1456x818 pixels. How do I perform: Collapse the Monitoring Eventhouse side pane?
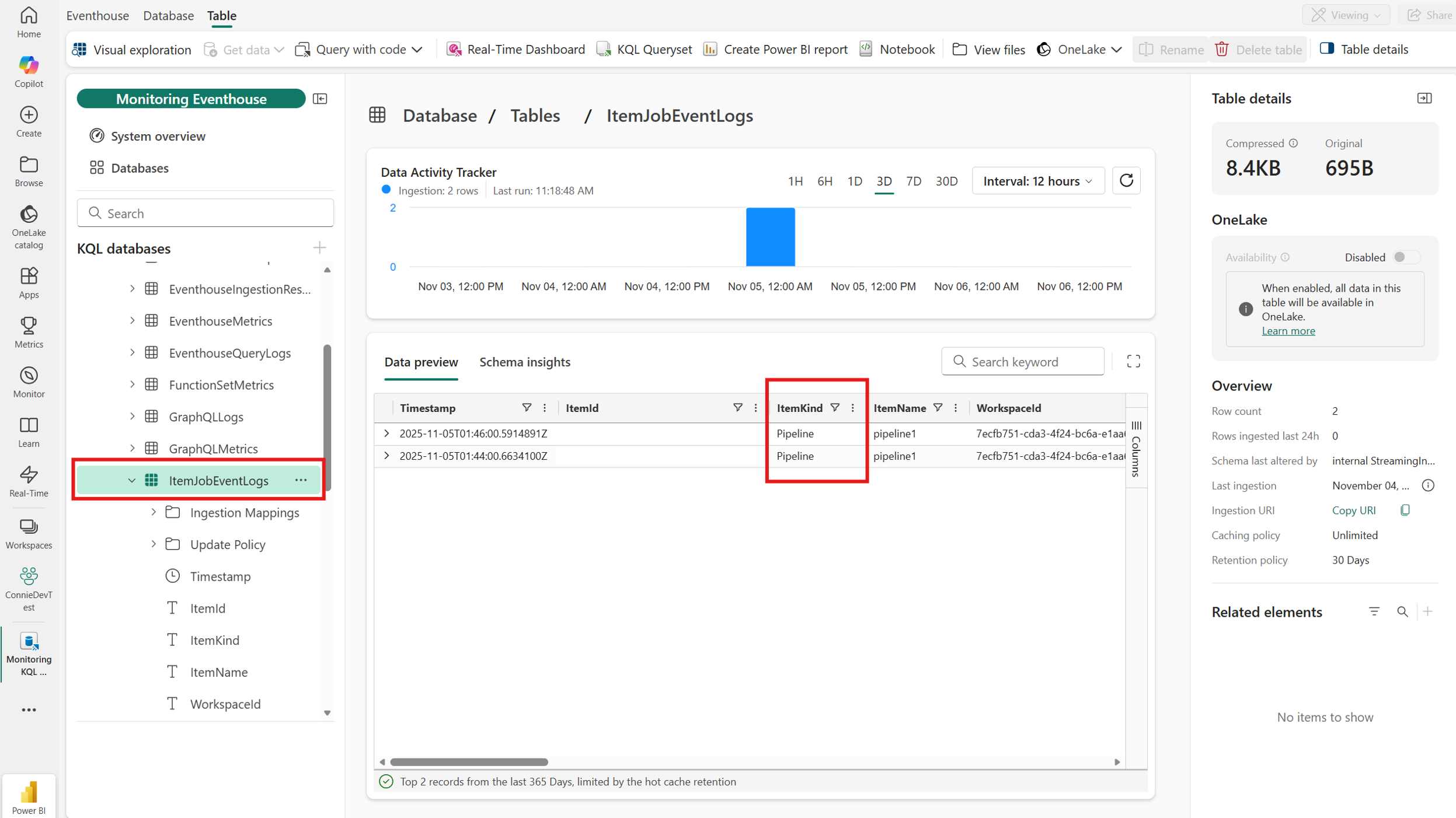point(320,99)
